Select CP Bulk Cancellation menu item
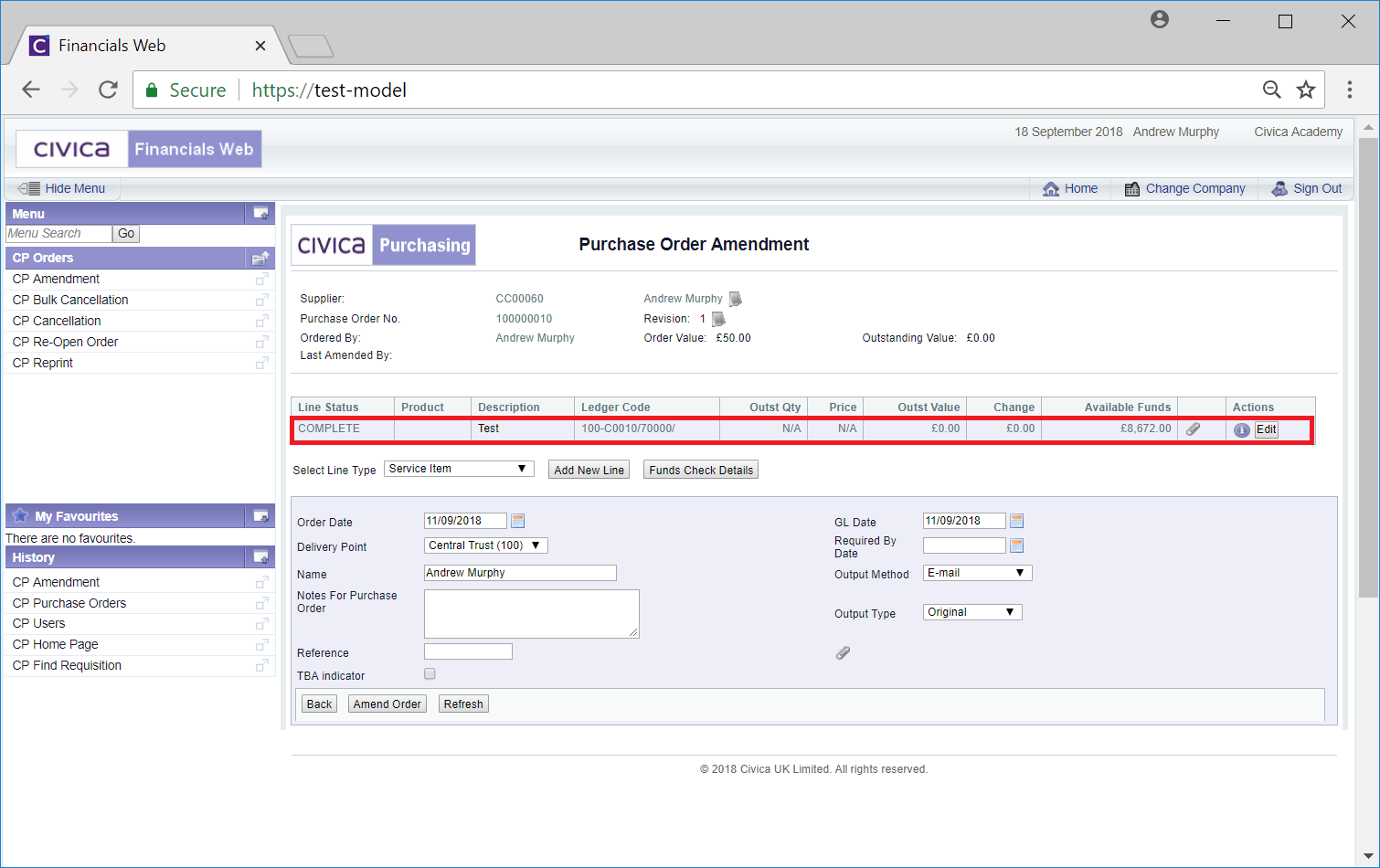Viewport: 1380px width, 868px height. pyautogui.click(x=70, y=300)
